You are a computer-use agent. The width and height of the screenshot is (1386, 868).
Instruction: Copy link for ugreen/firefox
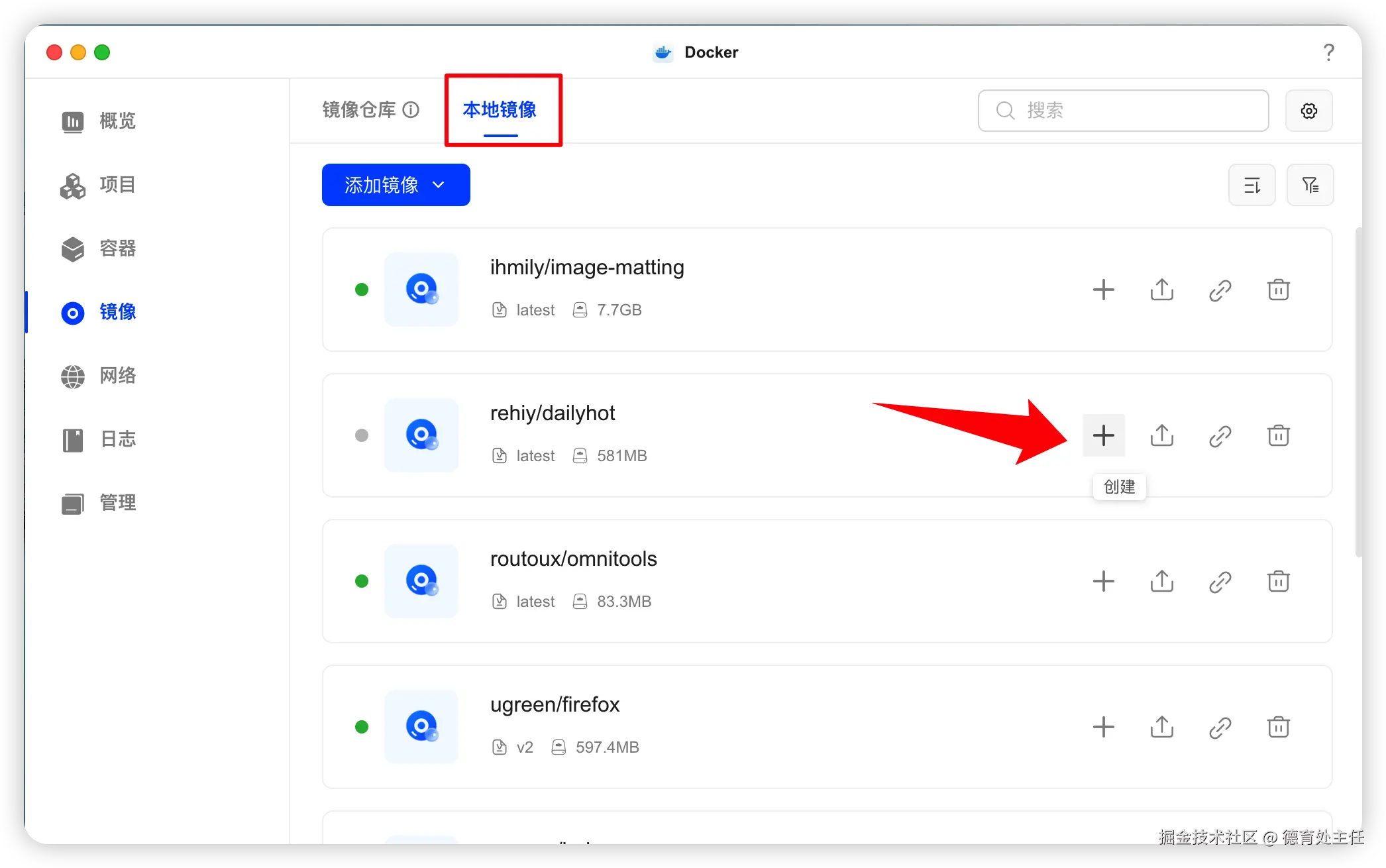point(1220,727)
